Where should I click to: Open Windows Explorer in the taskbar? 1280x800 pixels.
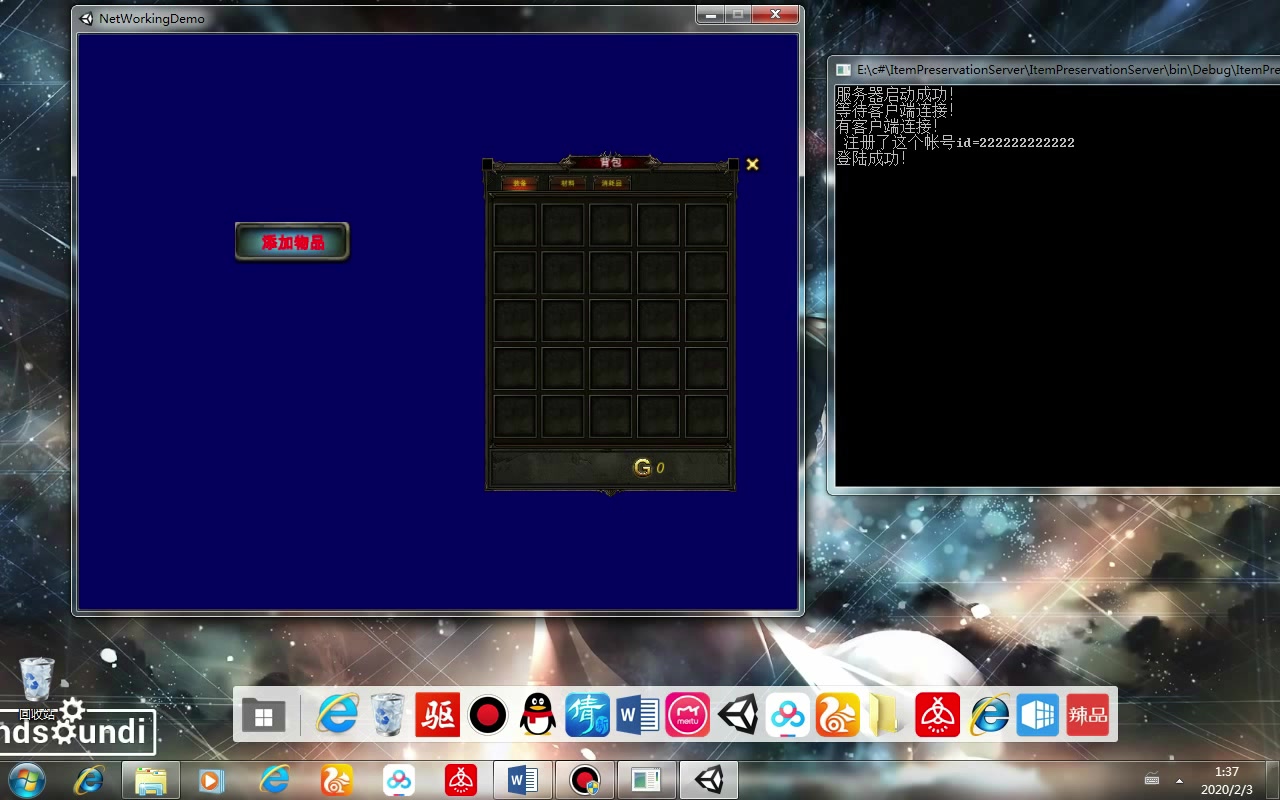tap(151, 780)
